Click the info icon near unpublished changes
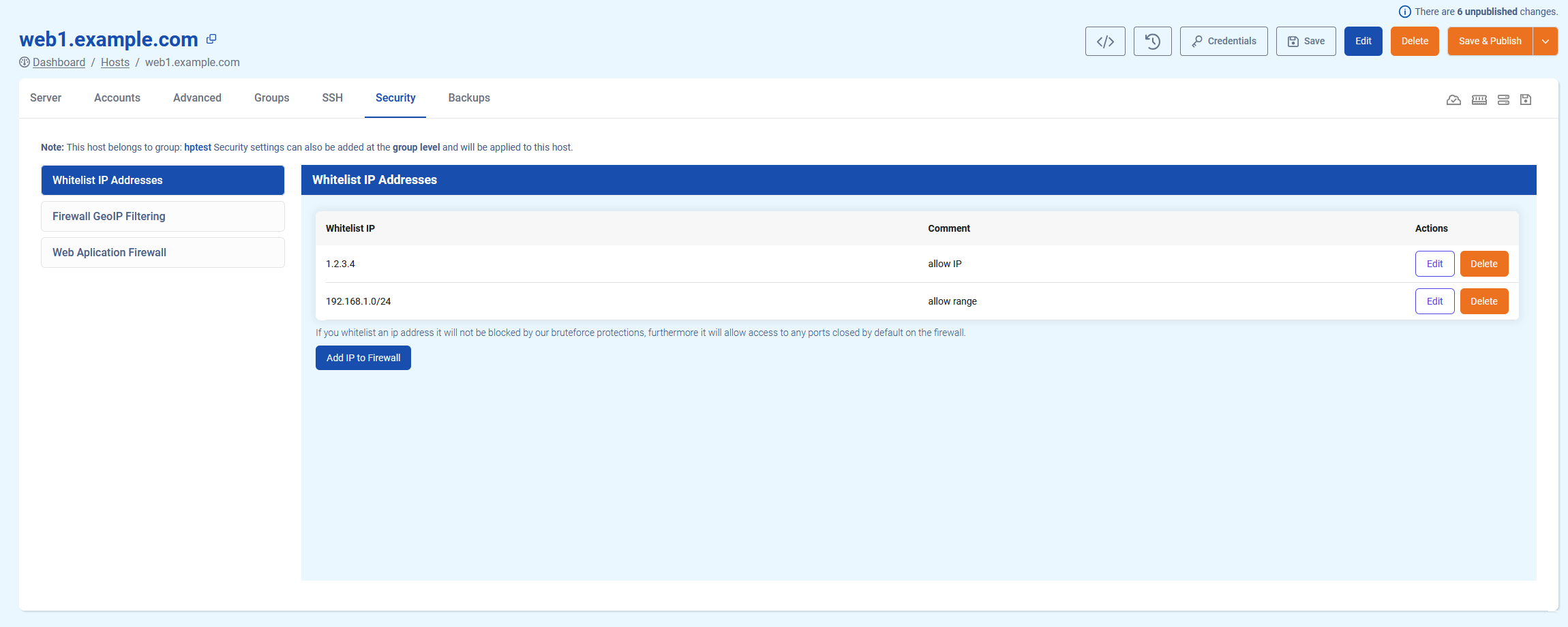 click(1404, 12)
